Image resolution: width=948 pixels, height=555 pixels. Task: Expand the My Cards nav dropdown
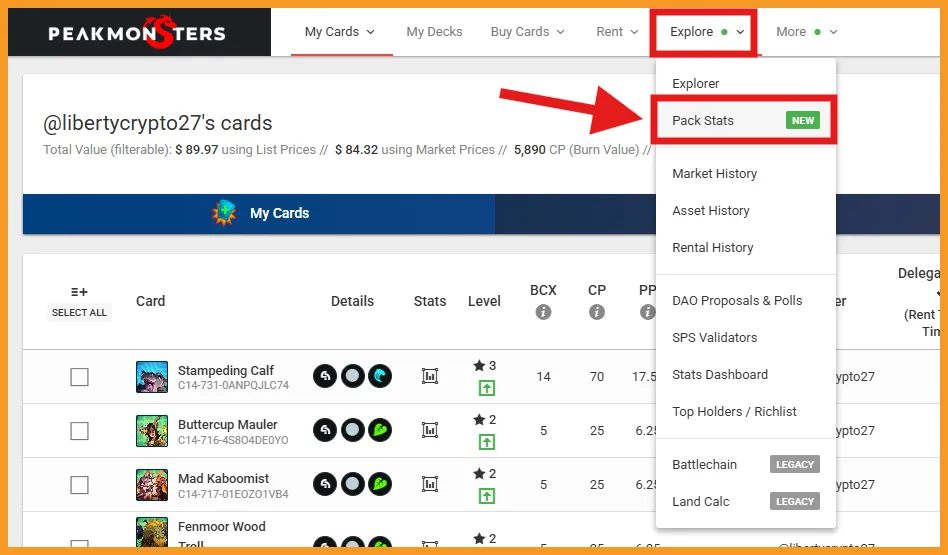coord(340,32)
